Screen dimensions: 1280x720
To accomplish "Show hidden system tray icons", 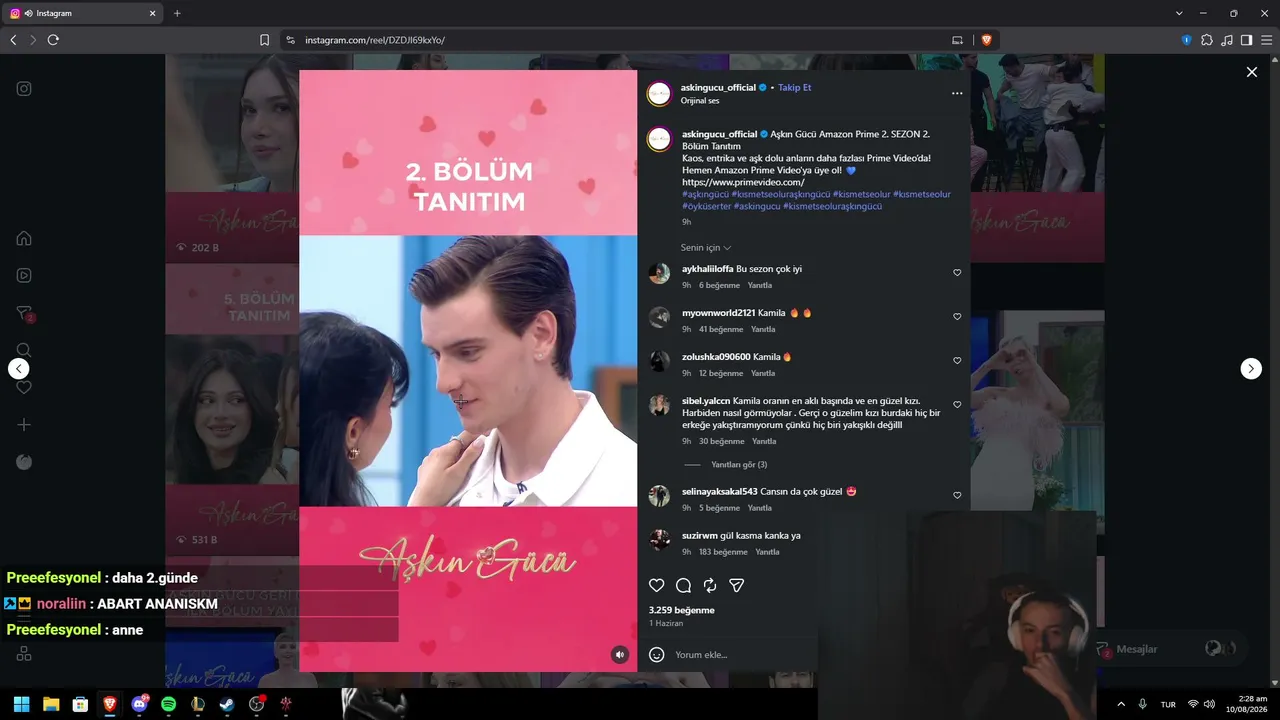I will pos(1121,704).
